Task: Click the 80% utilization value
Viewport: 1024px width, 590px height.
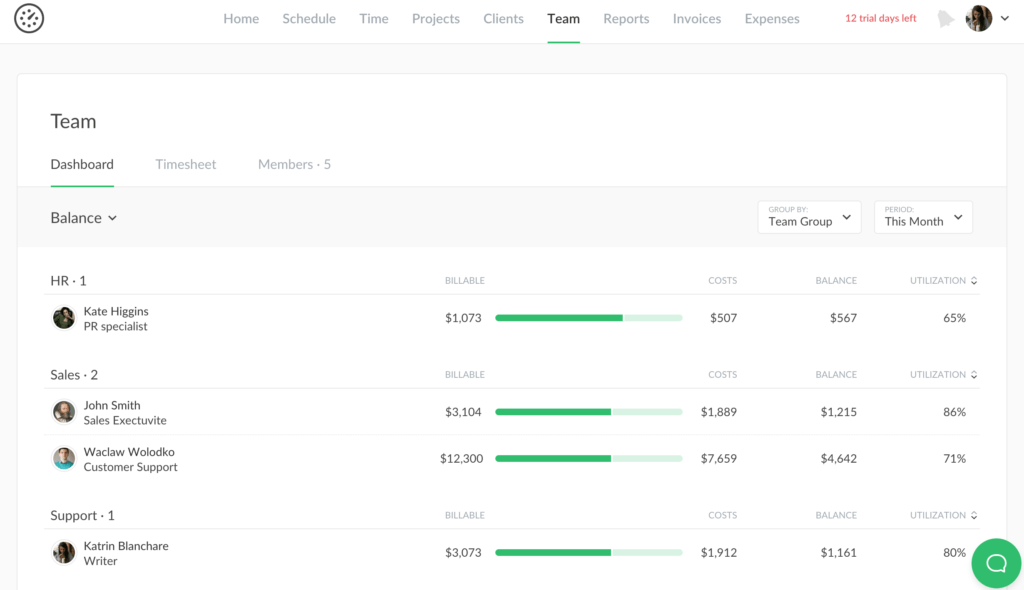Action: [x=954, y=553]
